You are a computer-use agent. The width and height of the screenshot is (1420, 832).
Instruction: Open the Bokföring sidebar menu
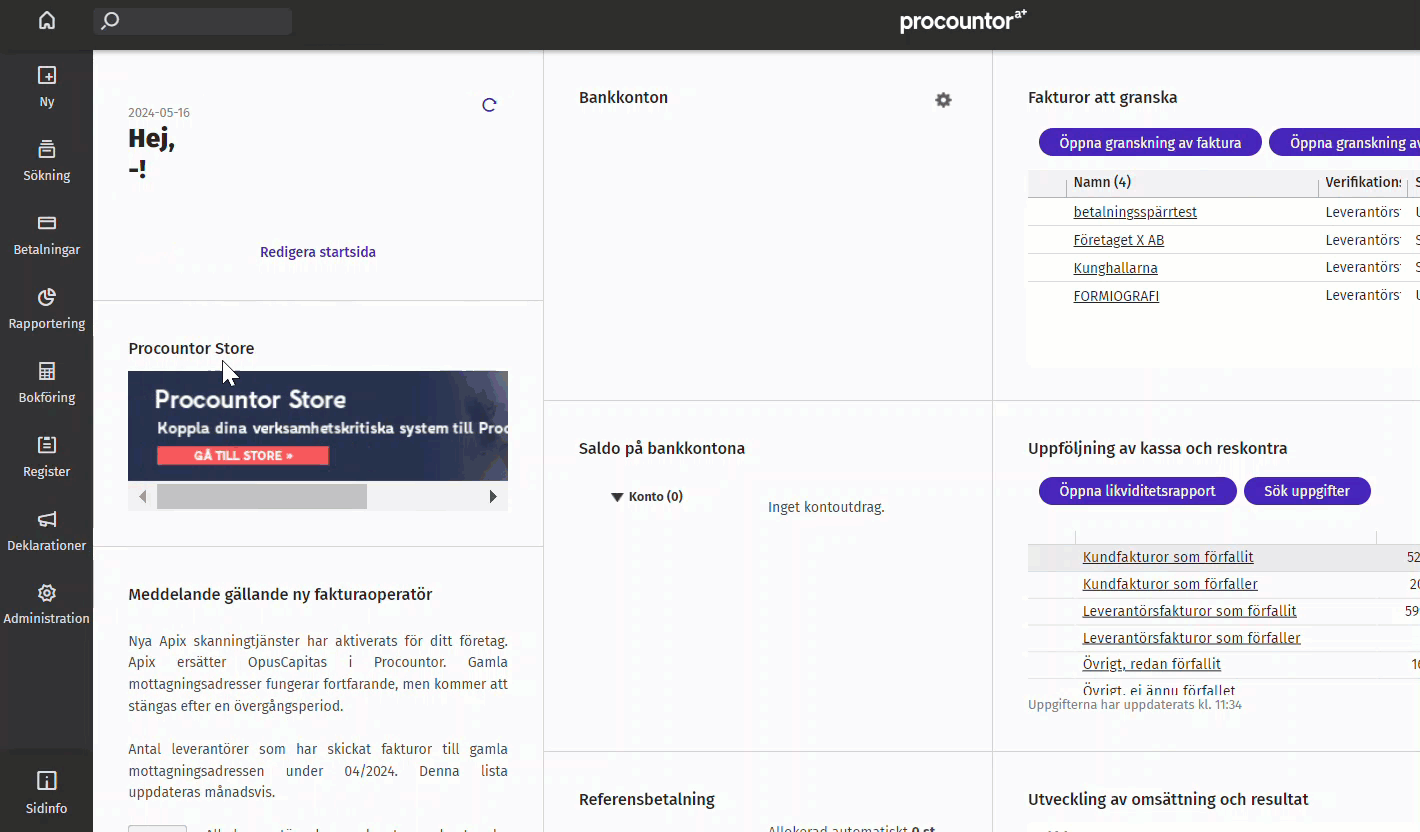point(47,383)
